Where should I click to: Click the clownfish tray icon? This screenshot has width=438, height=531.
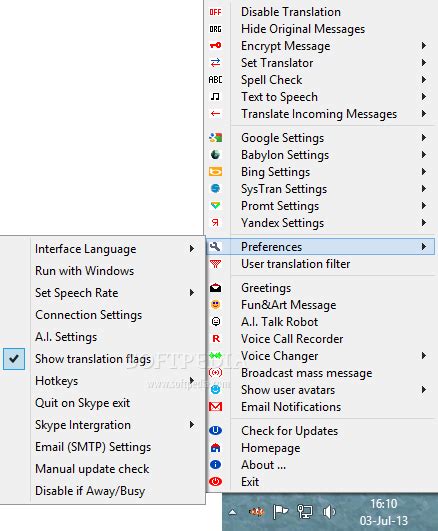point(256,511)
